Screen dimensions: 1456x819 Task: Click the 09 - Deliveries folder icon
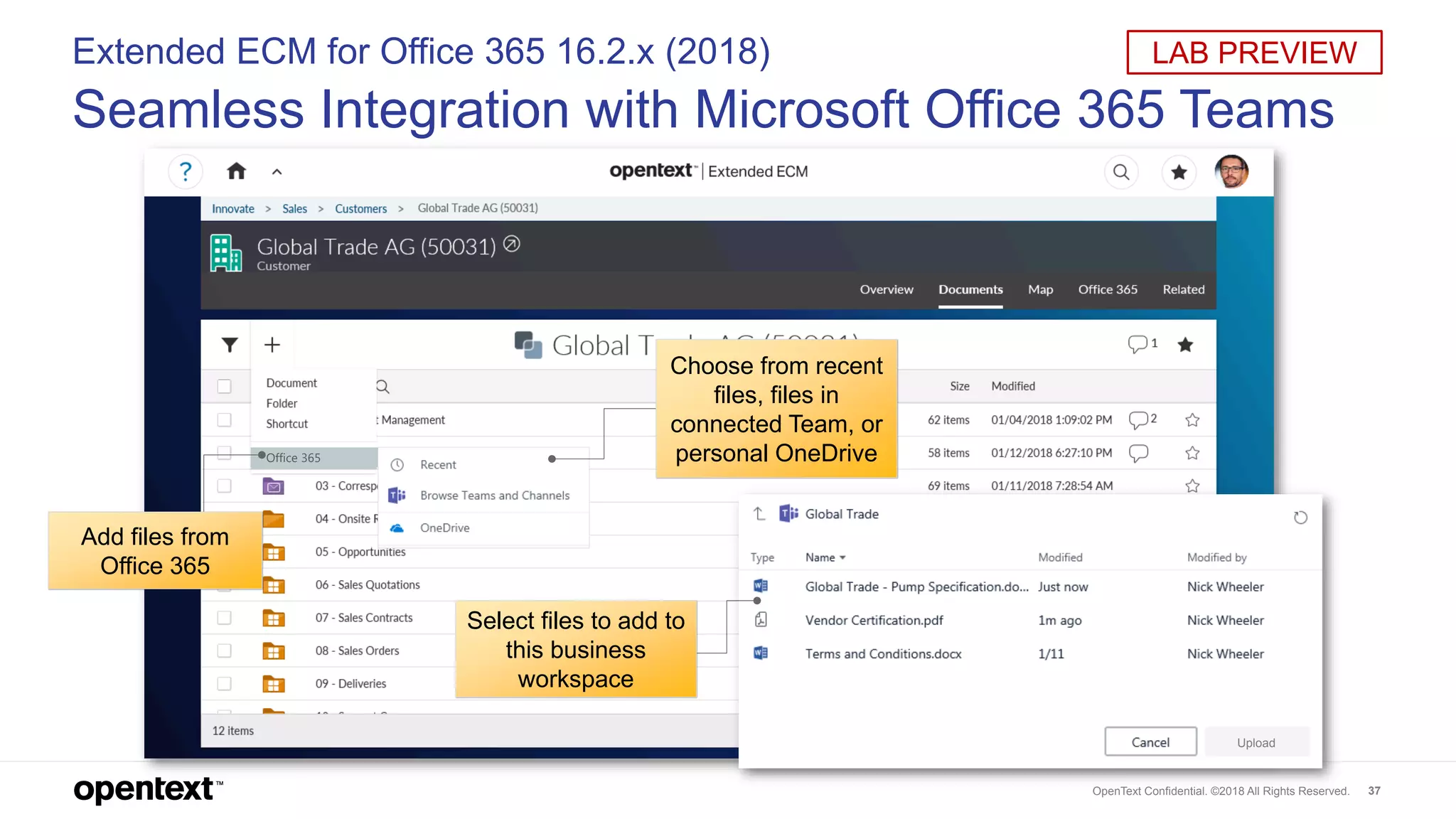point(274,684)
